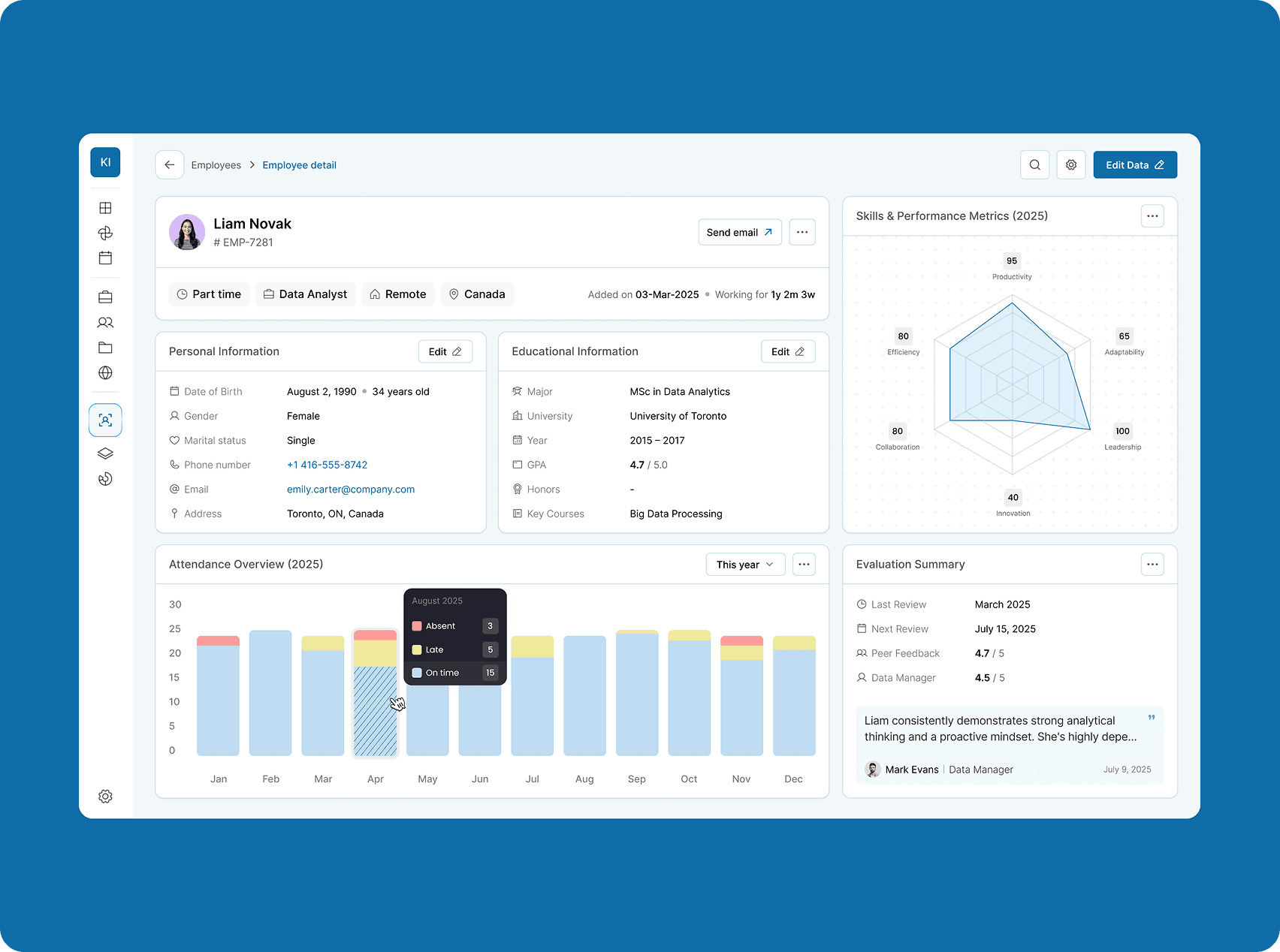This screenshot has height=952, width=1280.
Task: Open the people icon in sidebar
Action: pyautogui.click(x=105, y=322)
